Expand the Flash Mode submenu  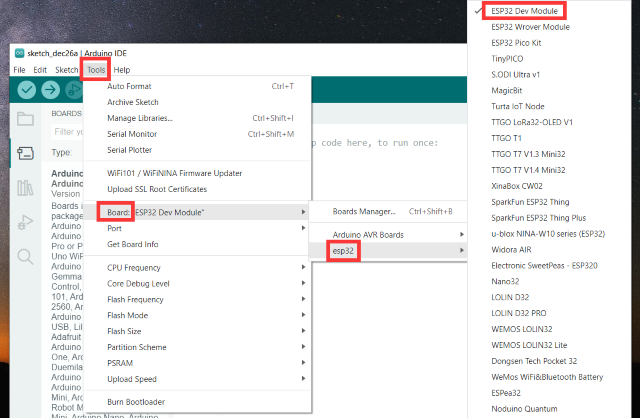(198, 315)
